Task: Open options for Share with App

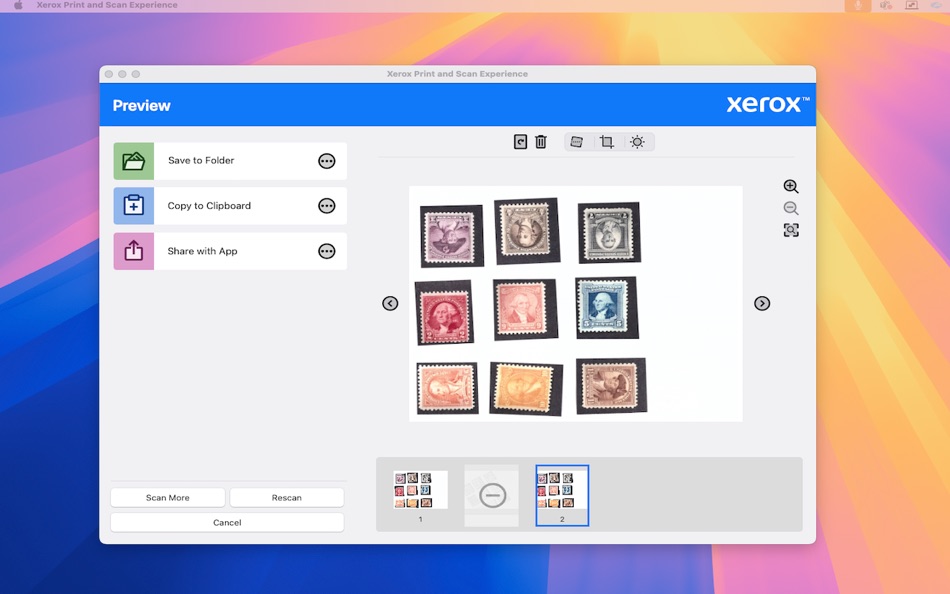Action: coord(327,251)
